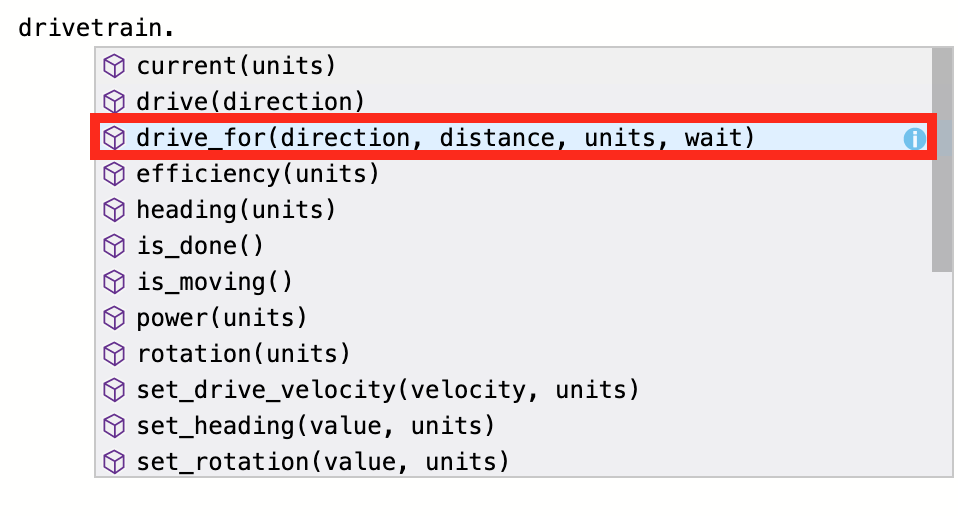Screen dimensions: 958x516
Task: Select rotation(units) in the suggestion list
Action: (243, 354)
